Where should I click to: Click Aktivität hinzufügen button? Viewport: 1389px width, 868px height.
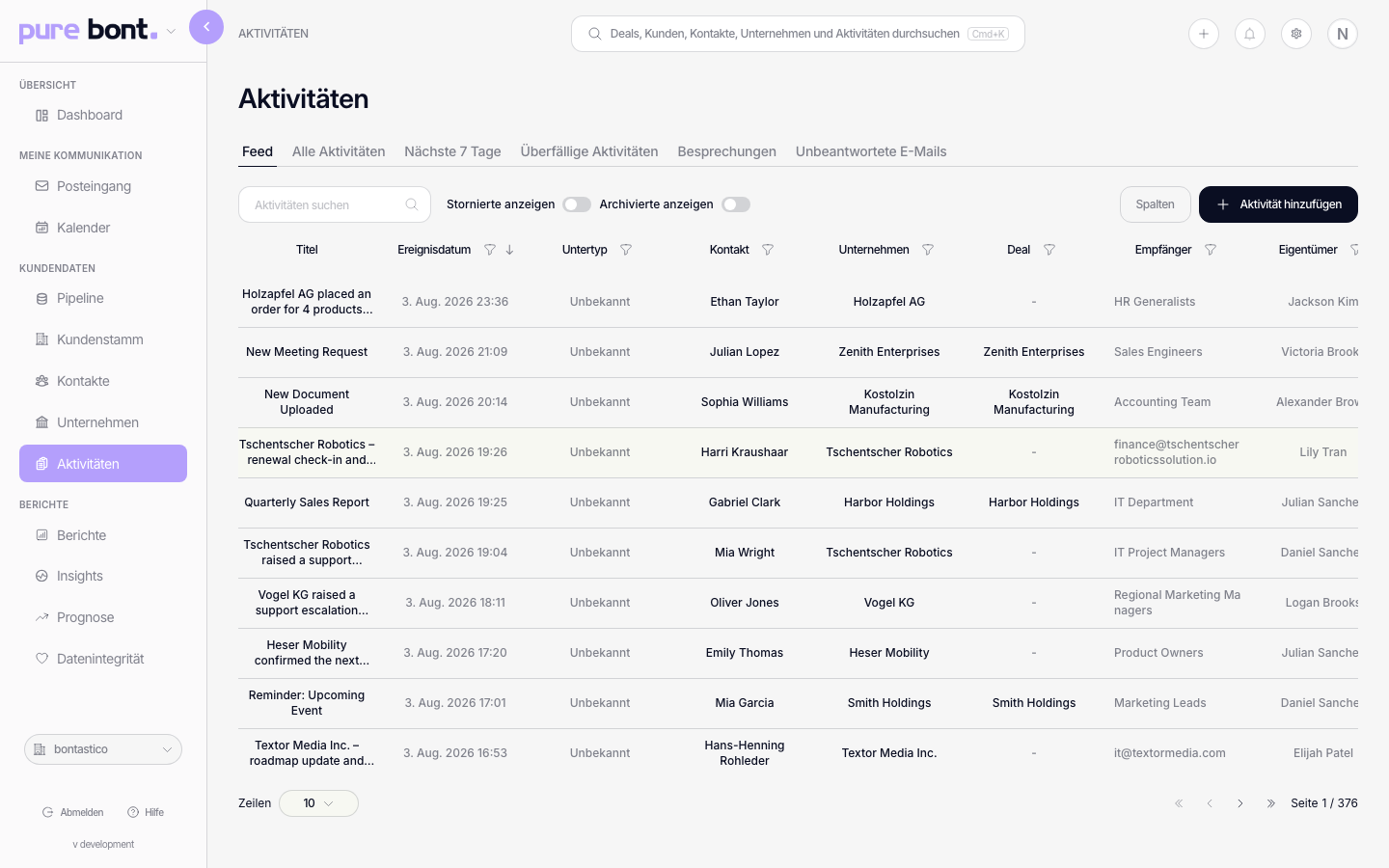coord(1278,204)
